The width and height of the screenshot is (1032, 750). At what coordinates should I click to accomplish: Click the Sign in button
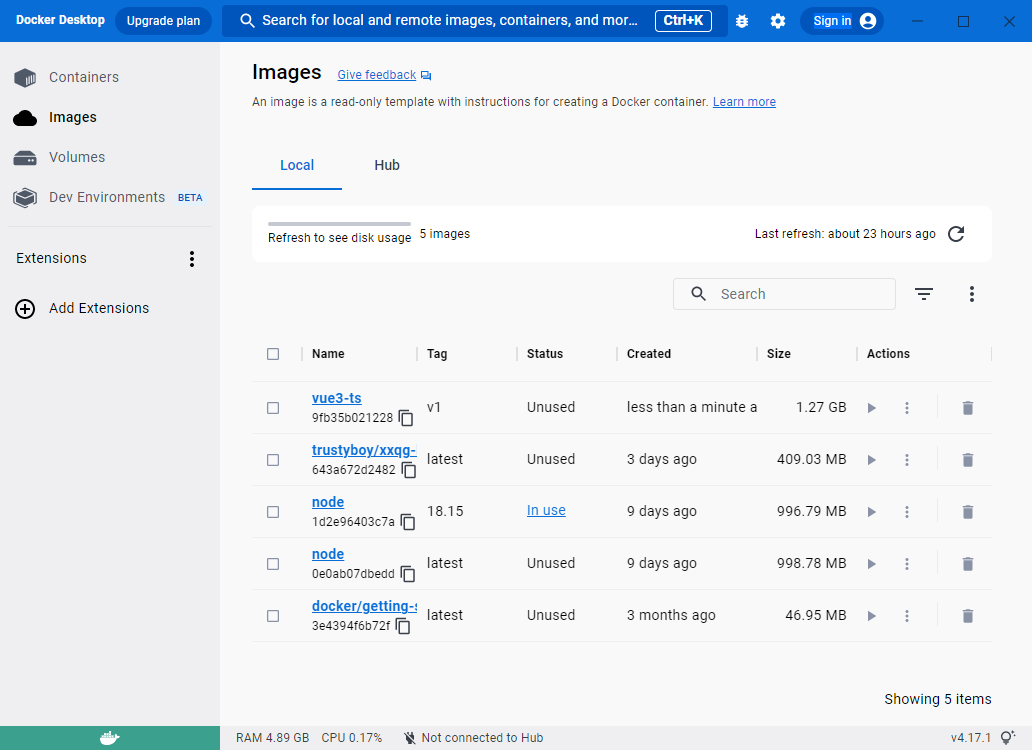[x=842, y=21]
